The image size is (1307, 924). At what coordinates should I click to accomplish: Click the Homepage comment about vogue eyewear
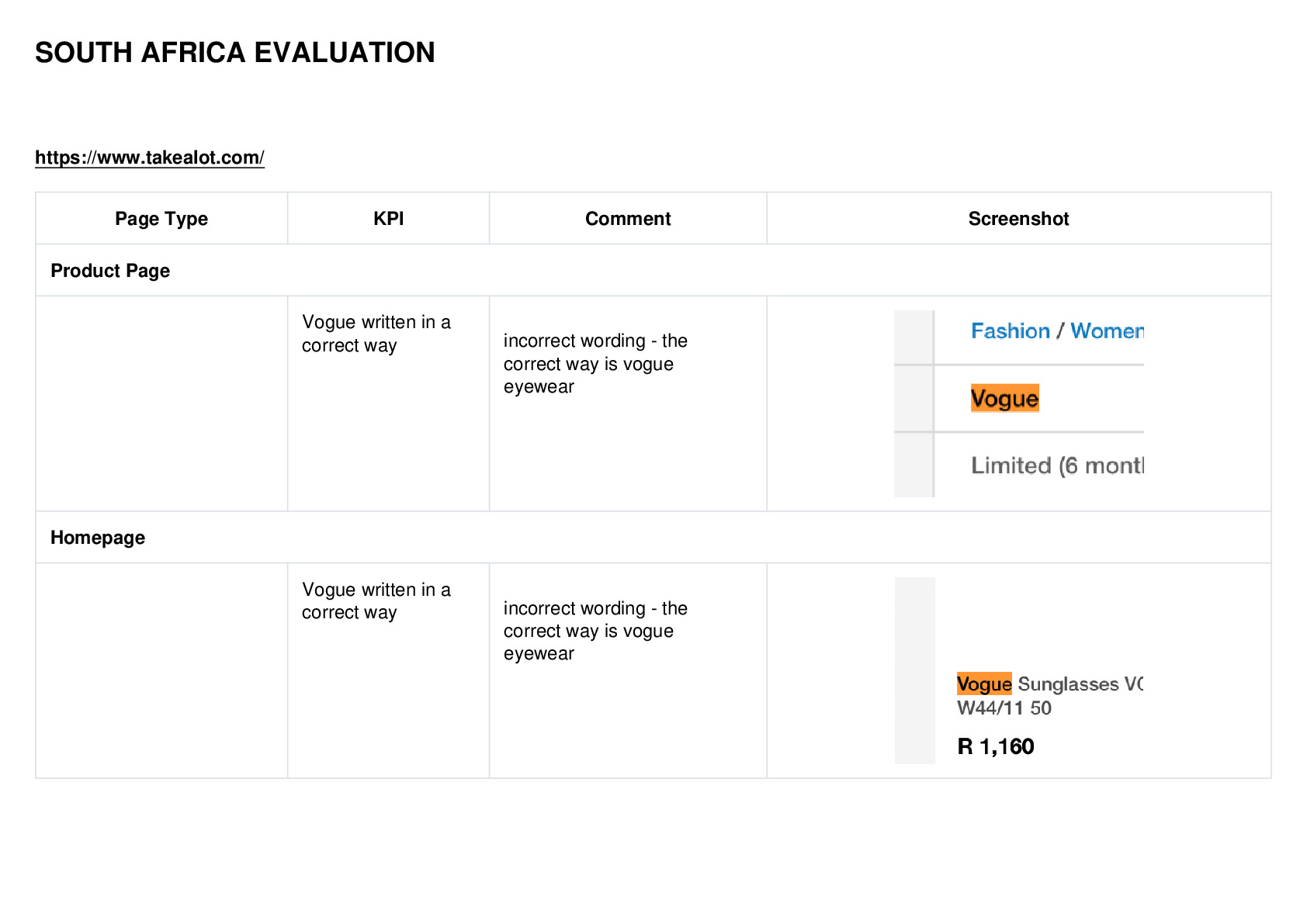coord(595,631)
